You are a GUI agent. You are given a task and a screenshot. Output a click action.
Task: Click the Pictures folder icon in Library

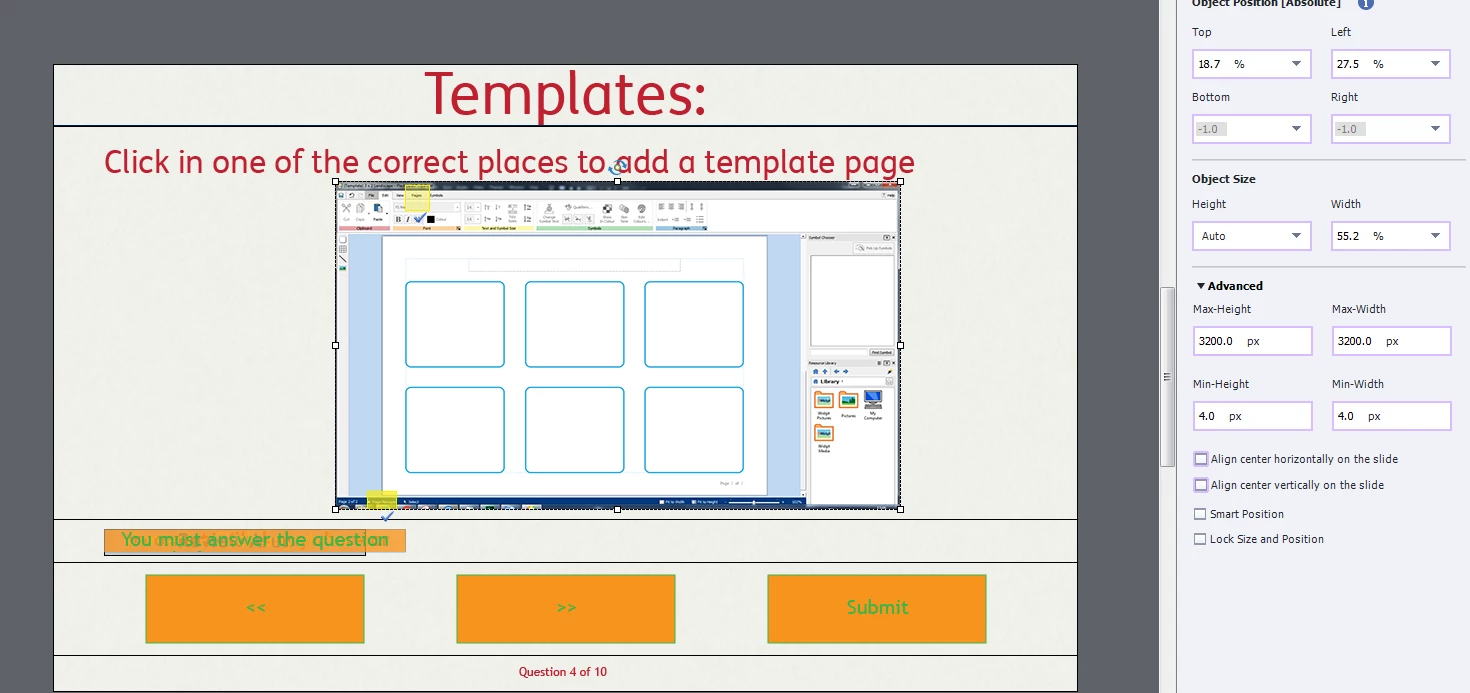click(x=848, y=400)
